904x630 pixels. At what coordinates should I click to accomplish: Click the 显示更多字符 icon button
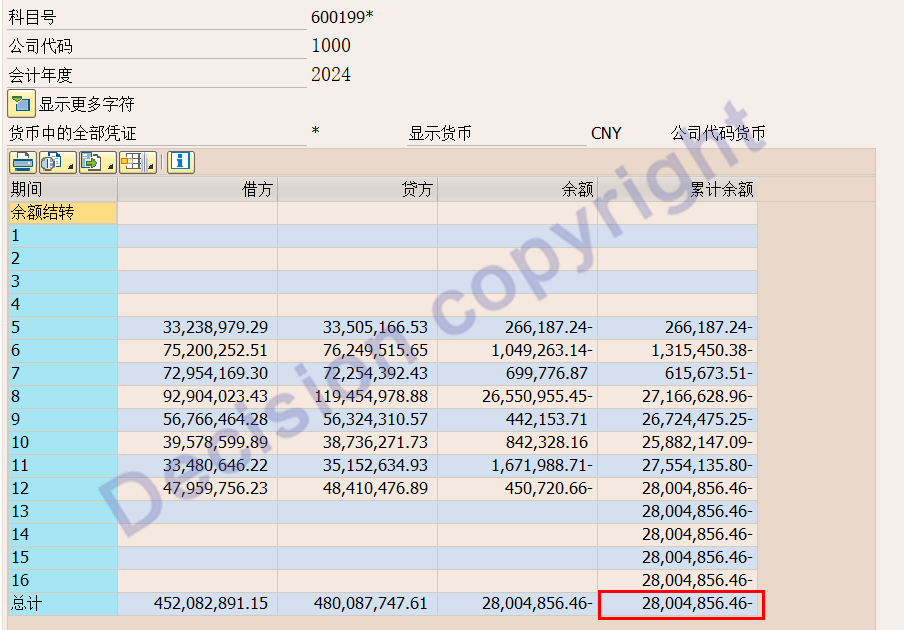point(22,103)
